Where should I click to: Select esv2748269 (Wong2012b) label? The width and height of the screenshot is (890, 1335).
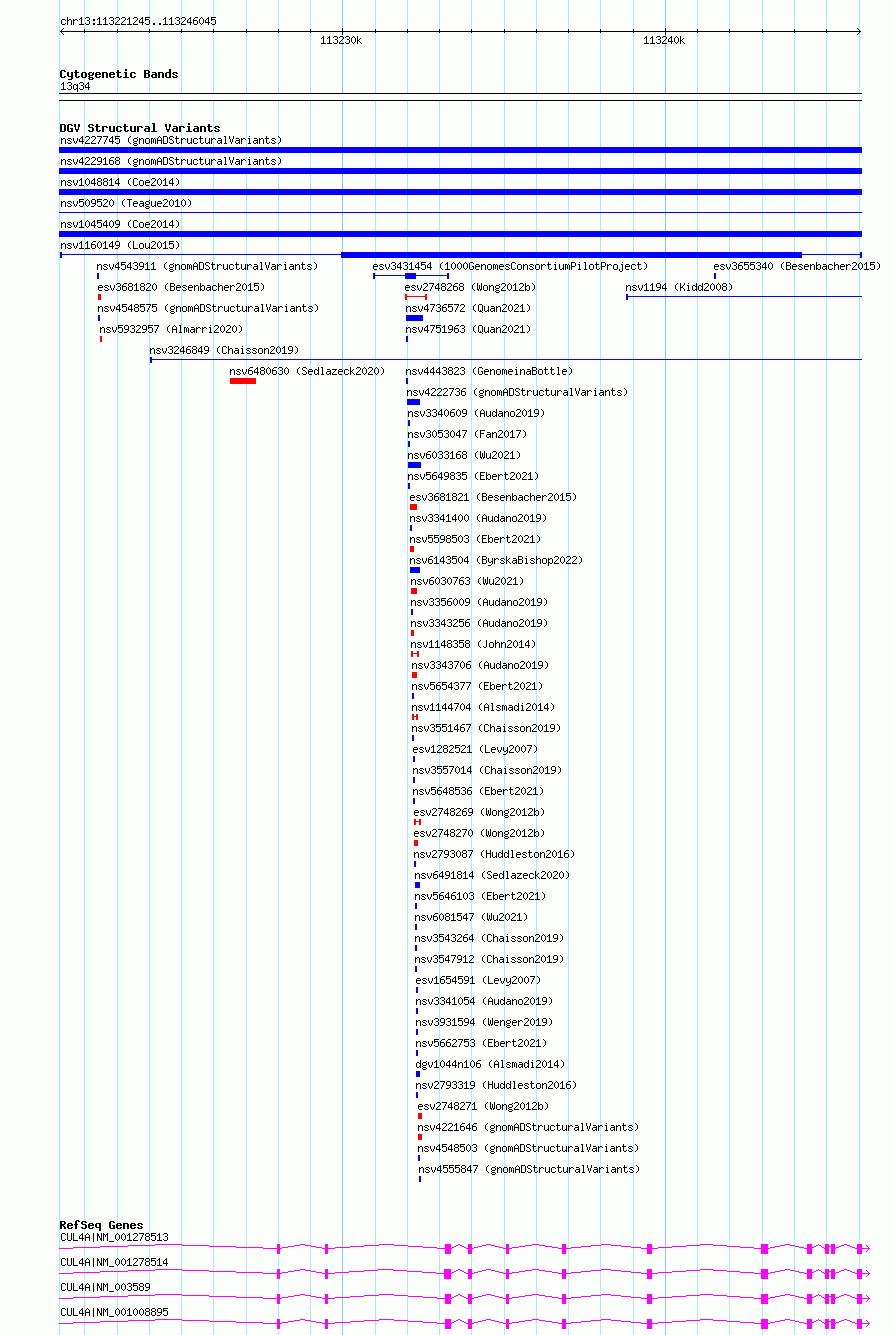[x=479, y=812]
